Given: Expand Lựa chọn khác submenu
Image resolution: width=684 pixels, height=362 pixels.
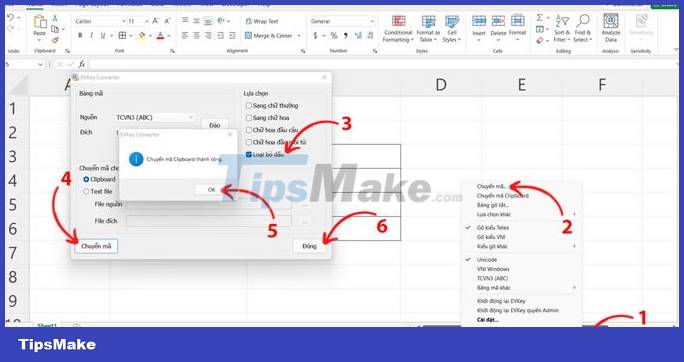Looking at the screenshot, I should [x=526, y=215].
